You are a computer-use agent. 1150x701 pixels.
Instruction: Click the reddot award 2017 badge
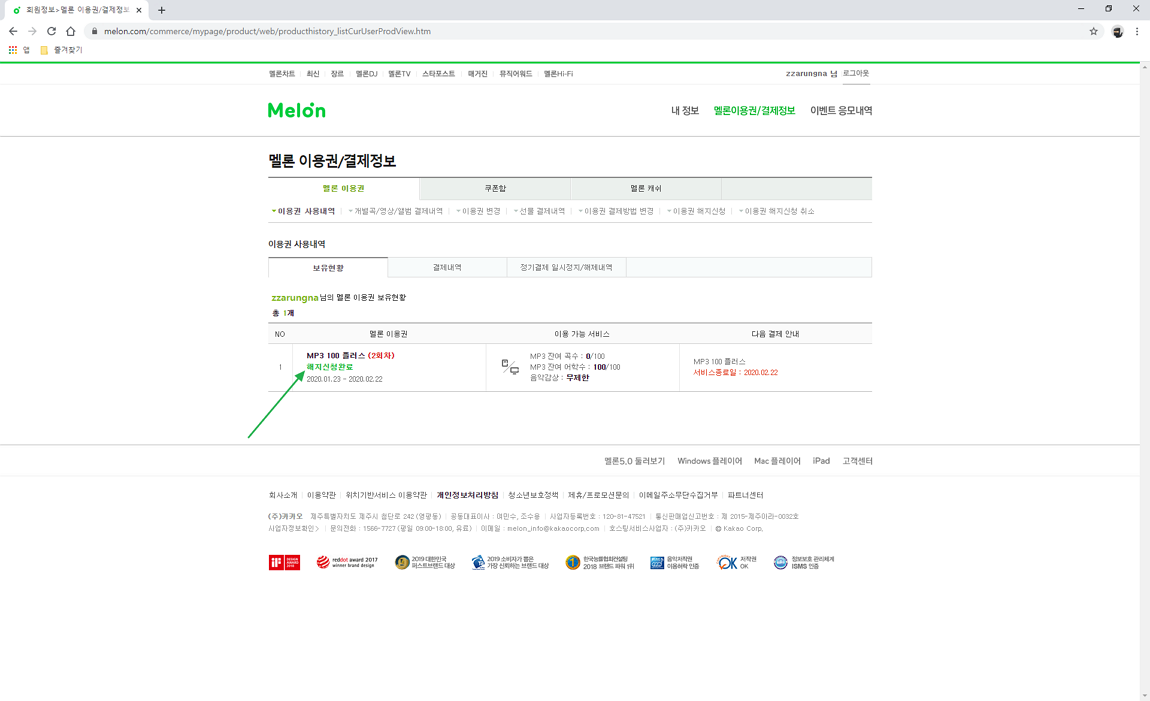347,562
